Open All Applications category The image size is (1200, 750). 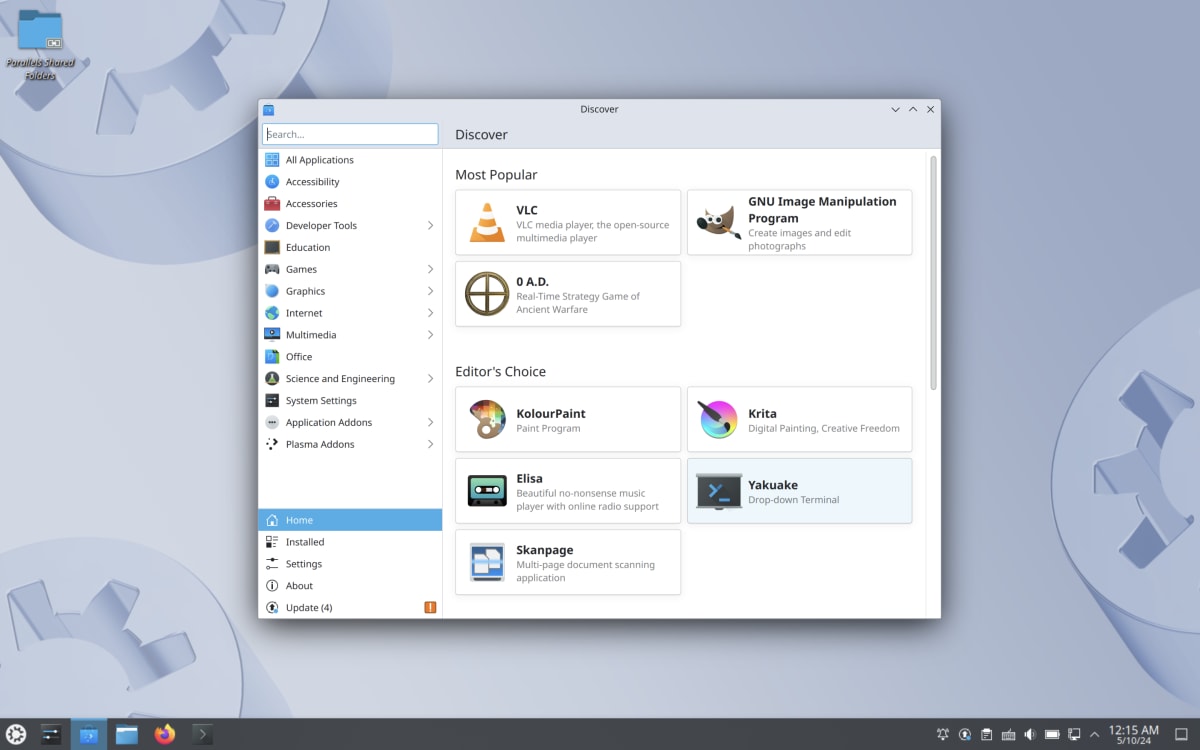point(350,160)
